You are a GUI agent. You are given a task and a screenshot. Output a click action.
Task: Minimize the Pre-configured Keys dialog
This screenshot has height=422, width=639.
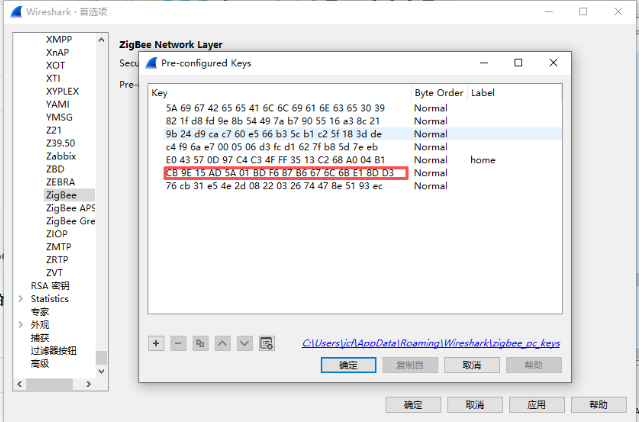click(484, 63)
